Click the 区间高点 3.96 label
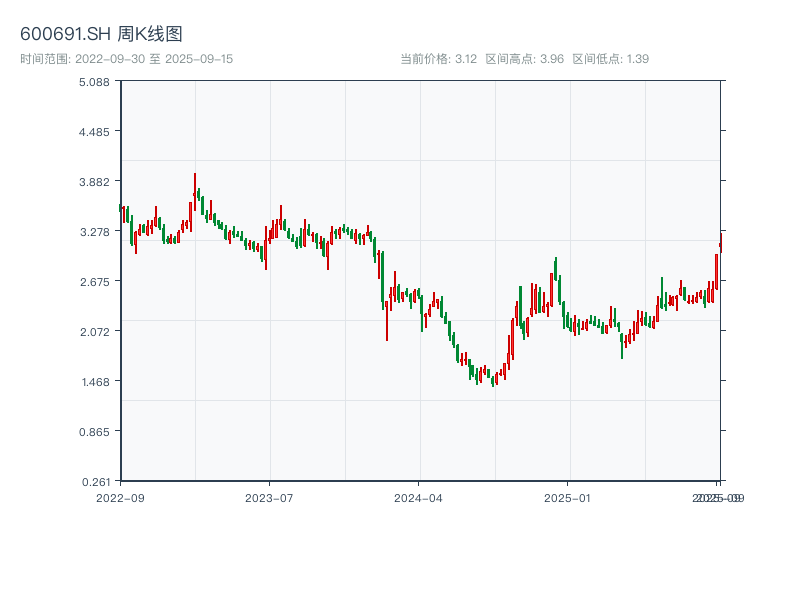800x600 pixels. pos(524,59)
